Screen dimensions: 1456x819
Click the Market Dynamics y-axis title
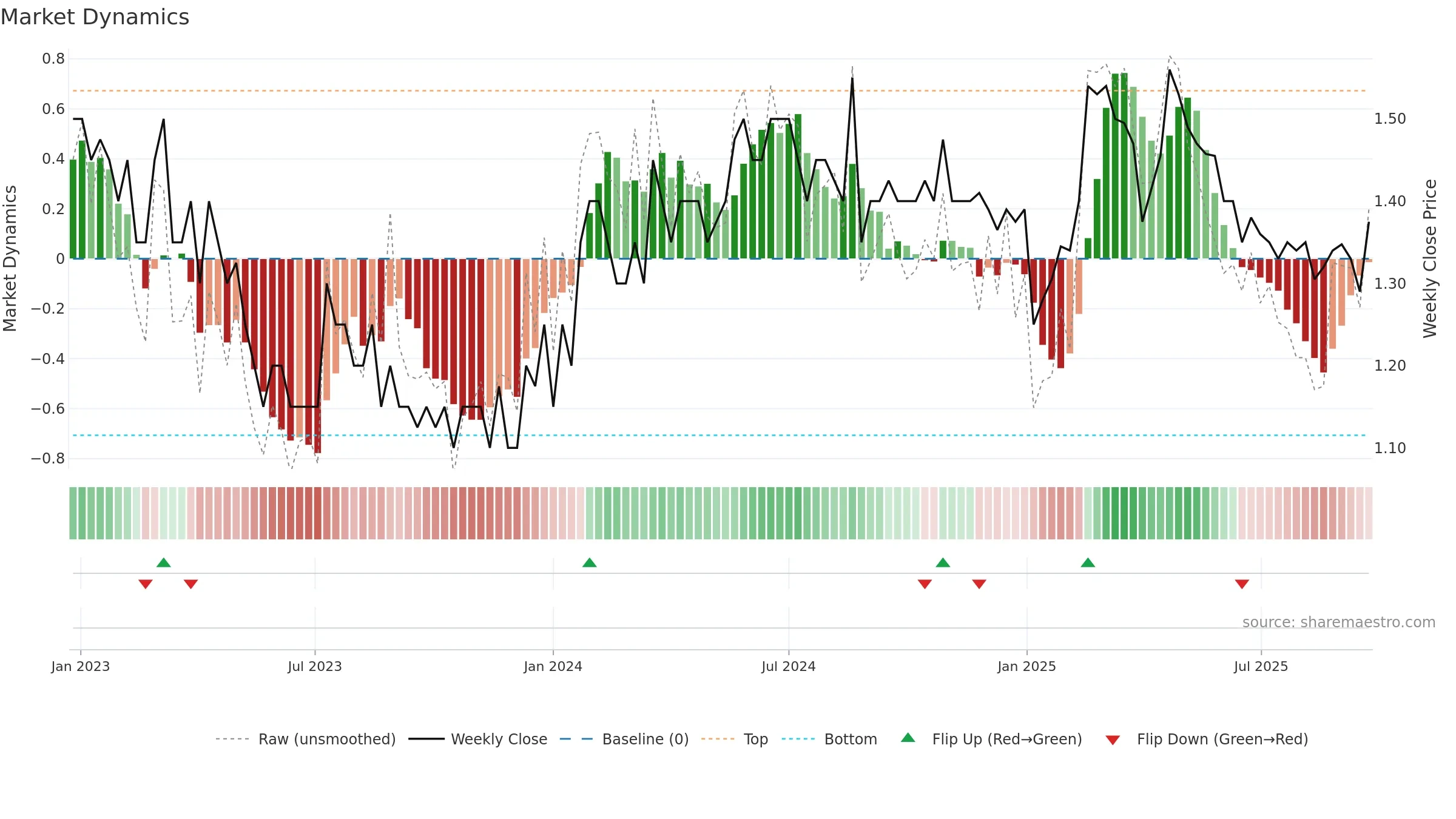10,258
